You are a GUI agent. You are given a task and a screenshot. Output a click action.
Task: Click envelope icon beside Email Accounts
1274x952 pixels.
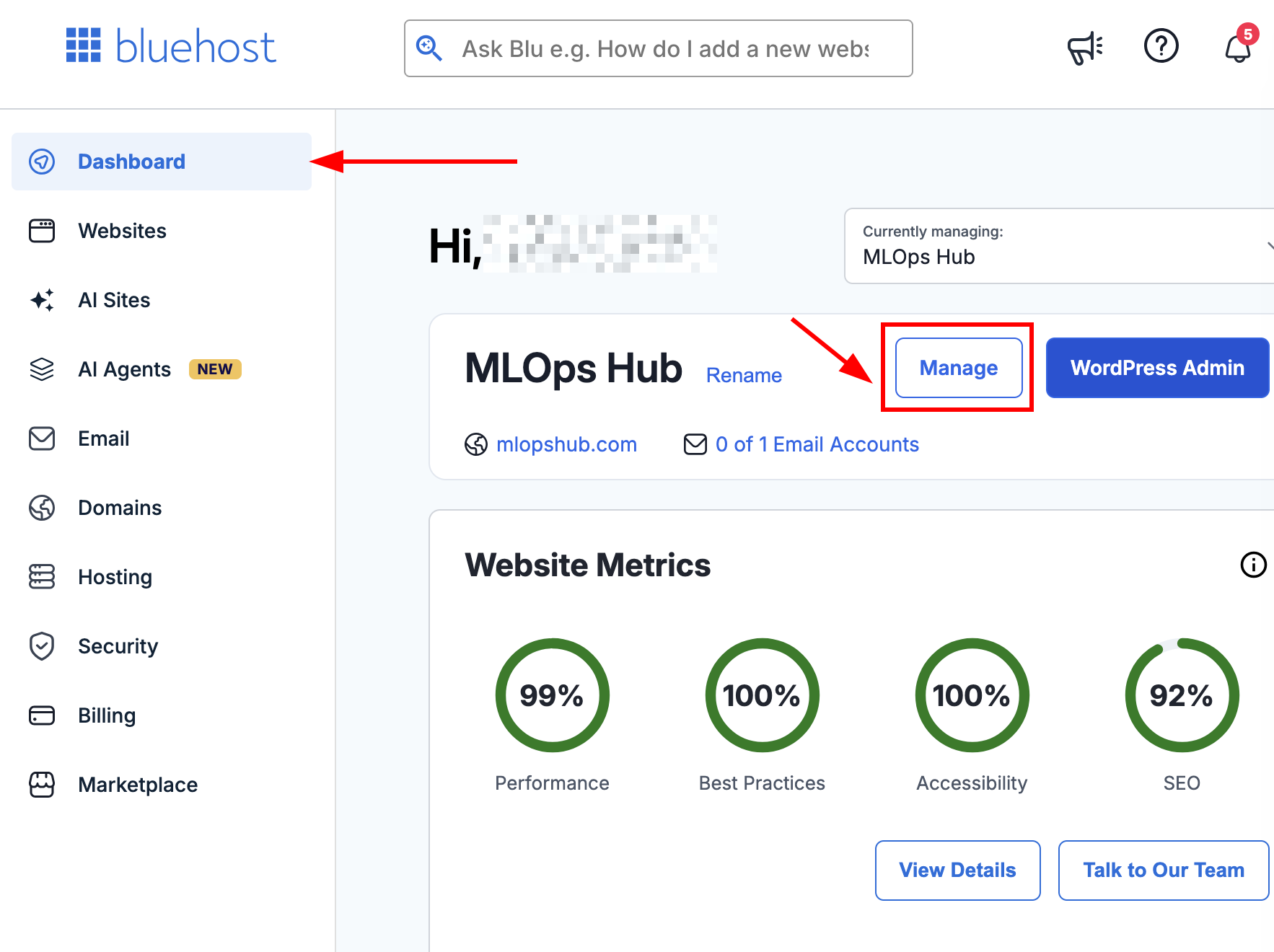click(x=695, y=444)
